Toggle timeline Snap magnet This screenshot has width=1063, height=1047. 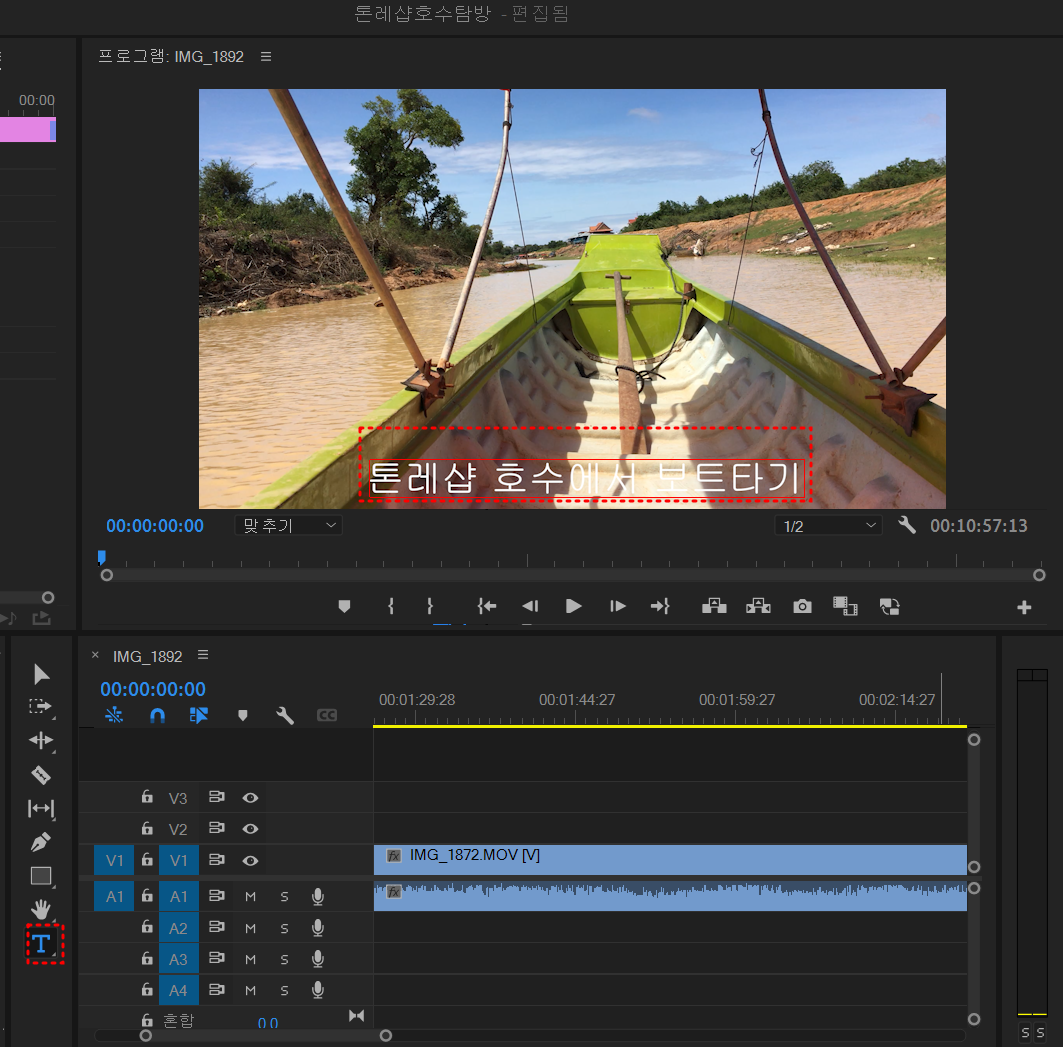point(157,715)
